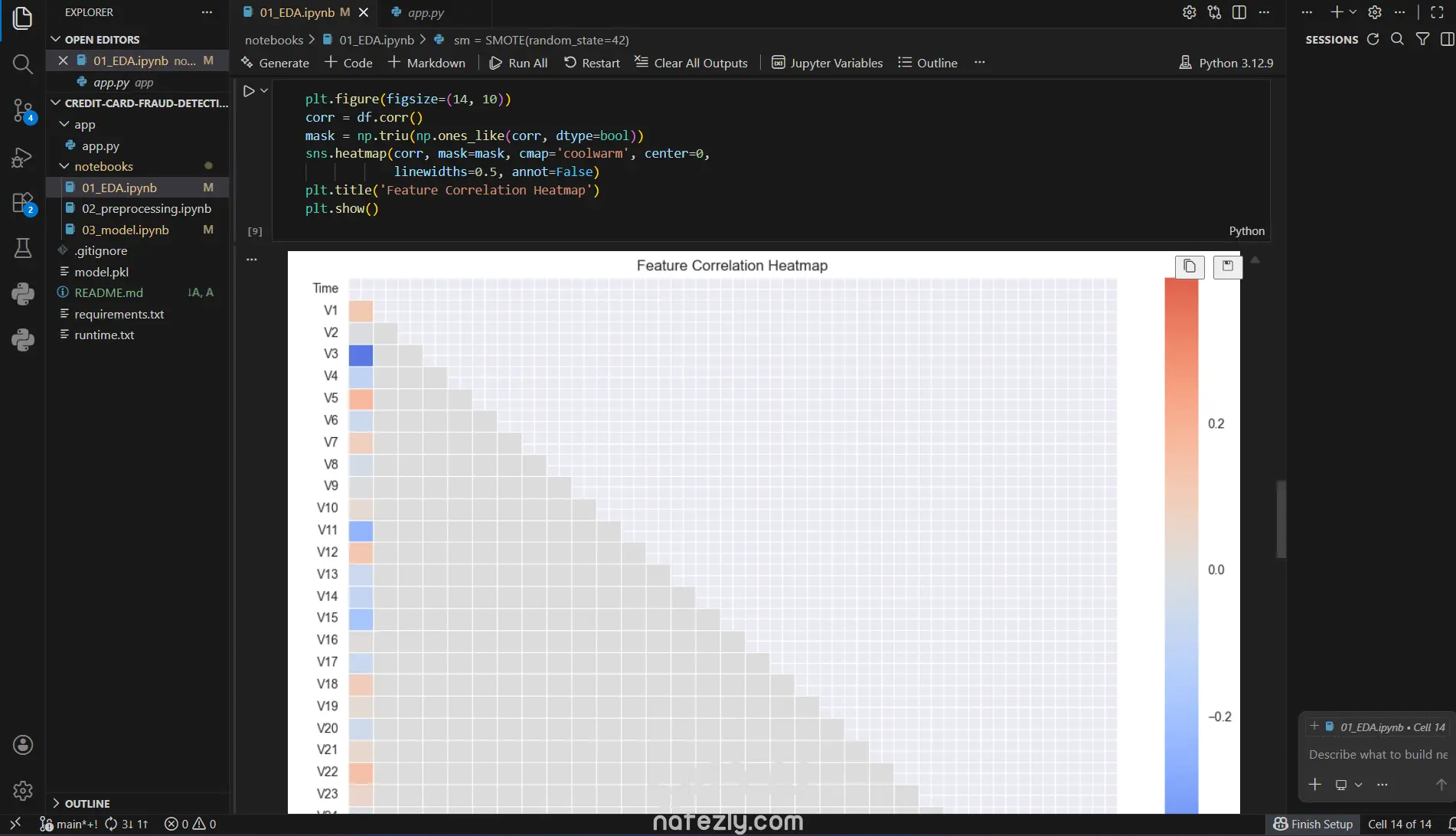This screenshot has height=836, width=1456.
Task: Open the Explorer view in activity bar
Action: pyautogui.click(x=23, y=18)
